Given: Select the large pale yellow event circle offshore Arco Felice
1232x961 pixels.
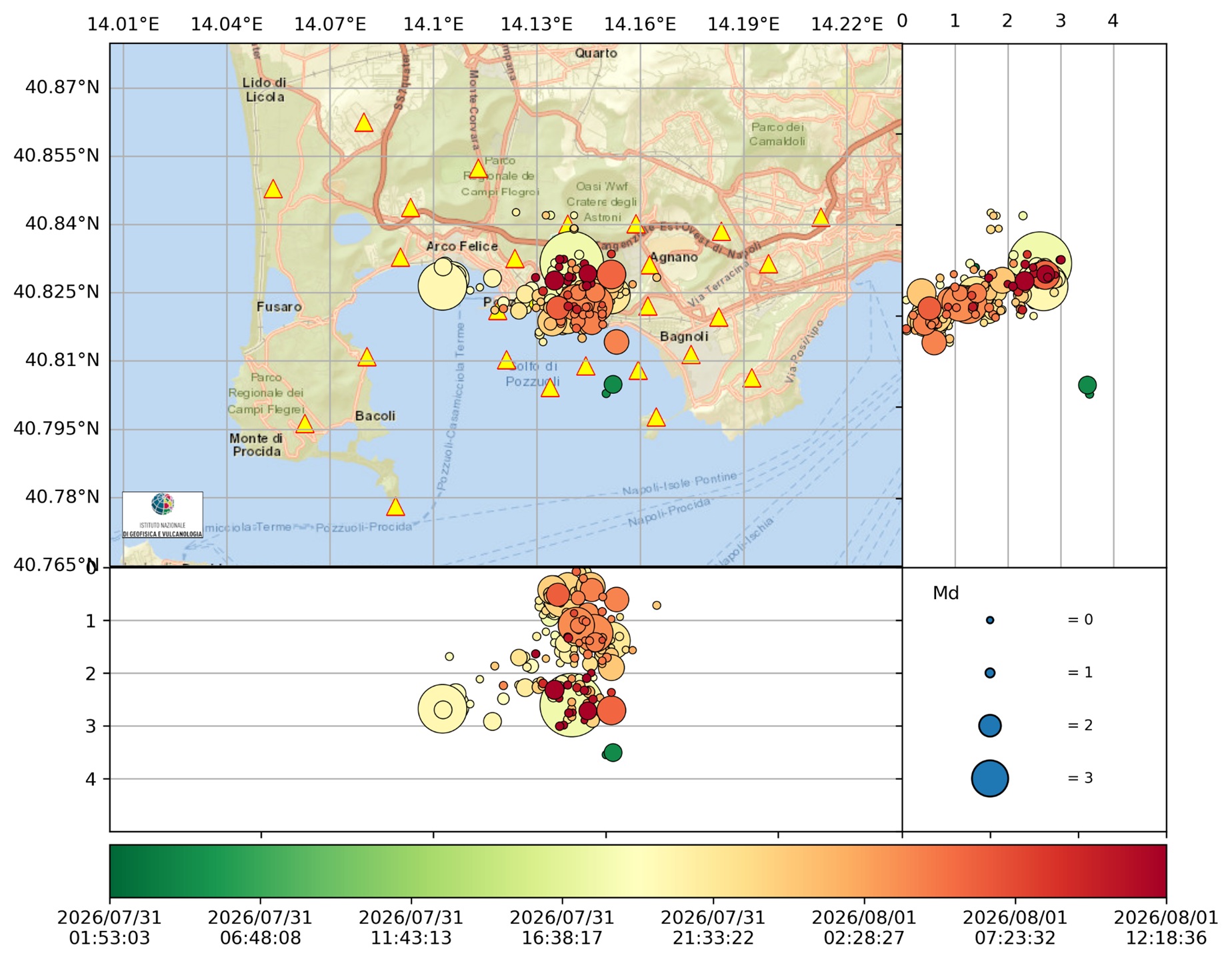Looking at the screenshot, I should (443, 286).
